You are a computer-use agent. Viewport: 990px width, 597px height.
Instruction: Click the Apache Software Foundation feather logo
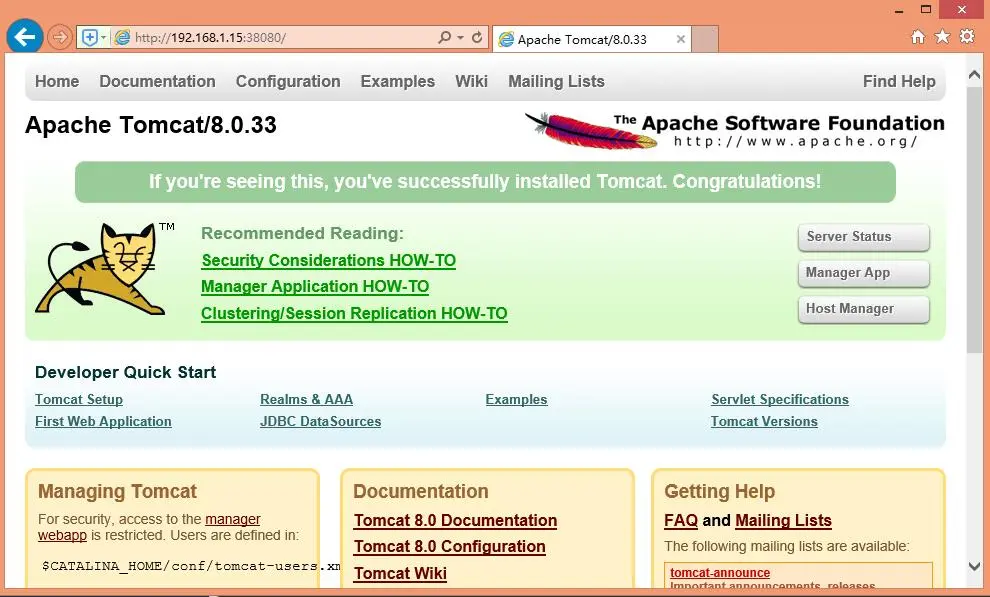734,130
